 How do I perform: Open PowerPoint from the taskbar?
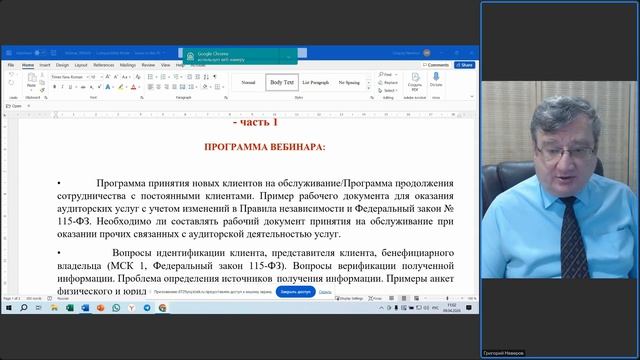pyautogui.click(x=100, y=308)
